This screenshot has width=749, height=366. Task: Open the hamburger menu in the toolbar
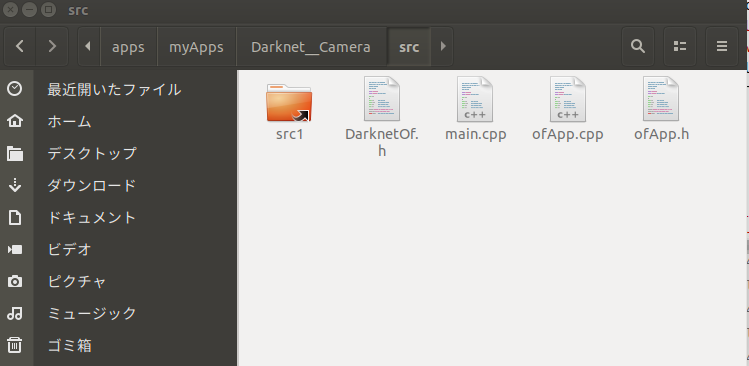(x=722, y=46)
